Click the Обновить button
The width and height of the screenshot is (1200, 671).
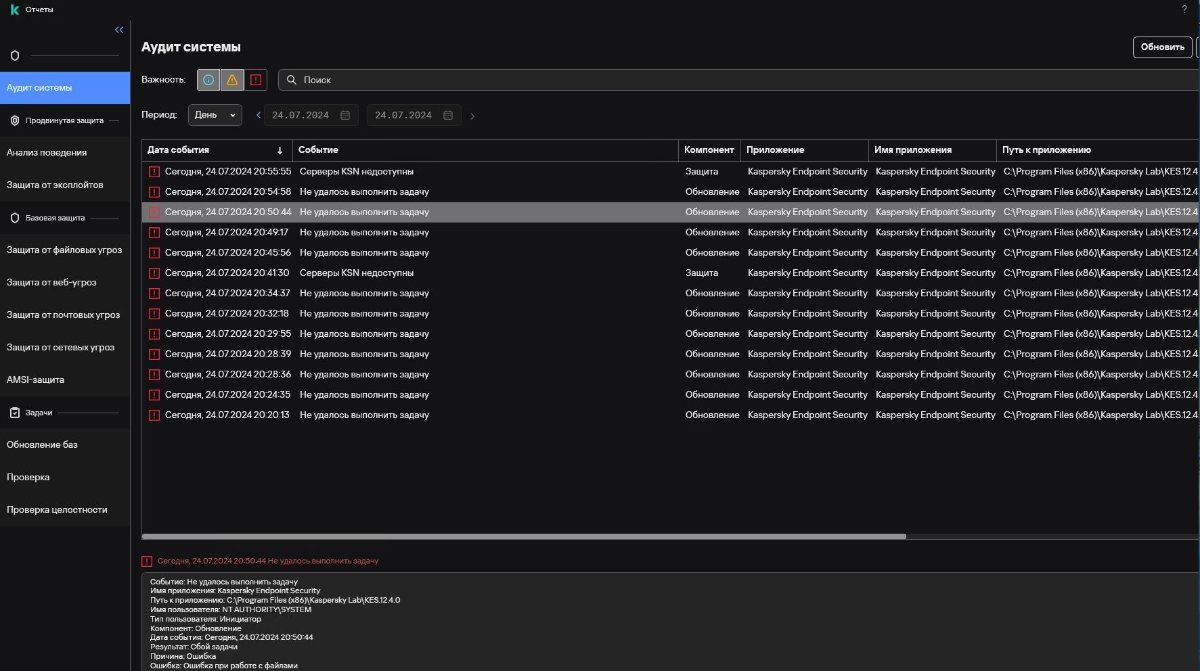(x=1161, y=47)
